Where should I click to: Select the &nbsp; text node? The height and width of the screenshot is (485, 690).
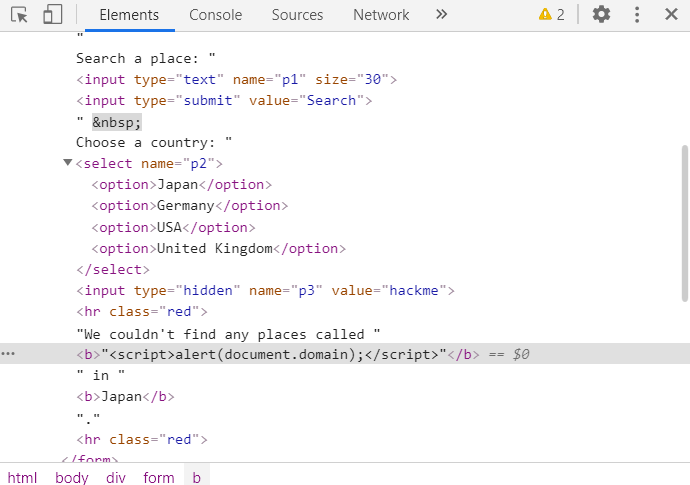pyautogui.click(x=117, y=122)
